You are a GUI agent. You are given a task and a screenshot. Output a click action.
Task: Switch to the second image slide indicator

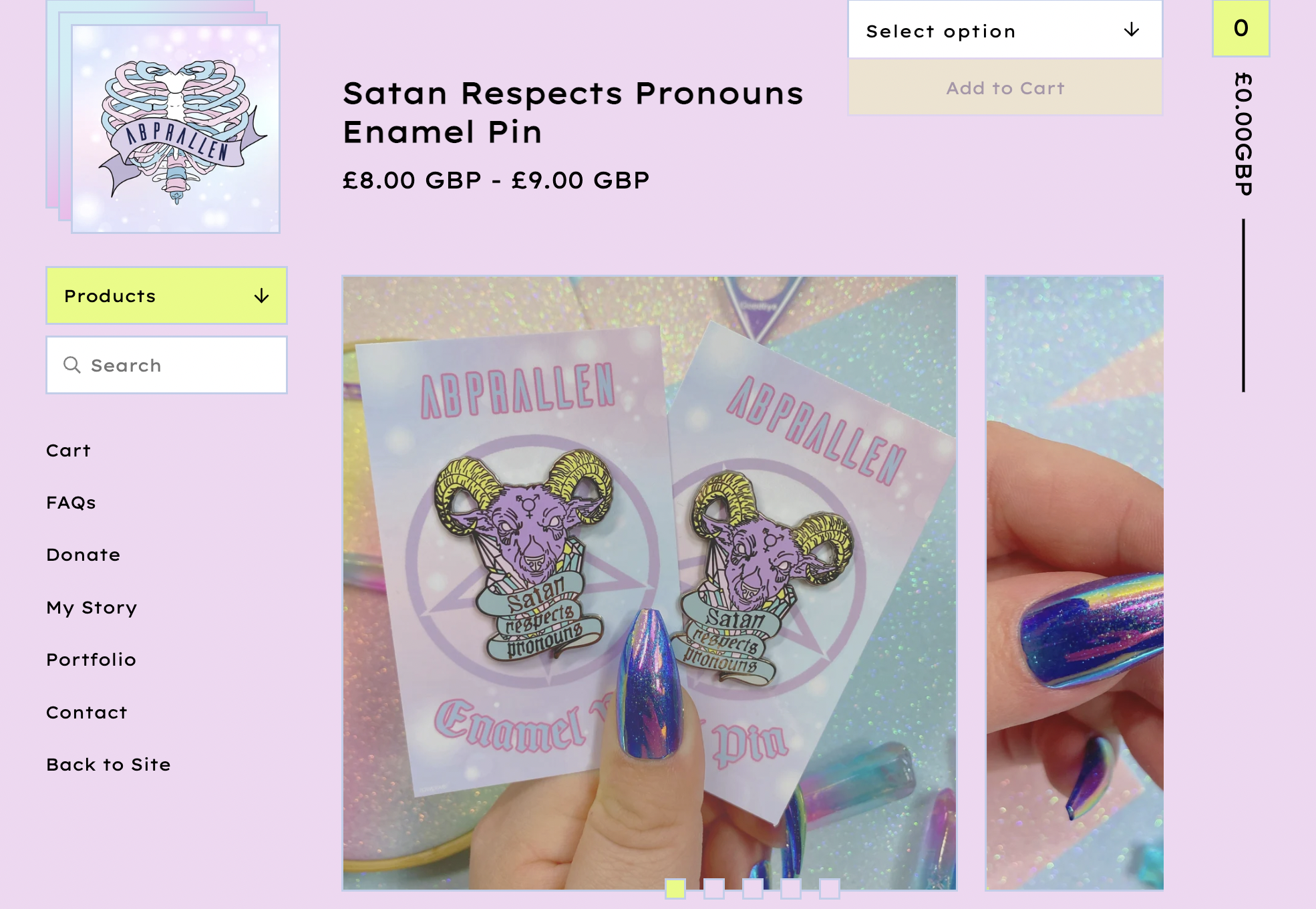point(714,889)
